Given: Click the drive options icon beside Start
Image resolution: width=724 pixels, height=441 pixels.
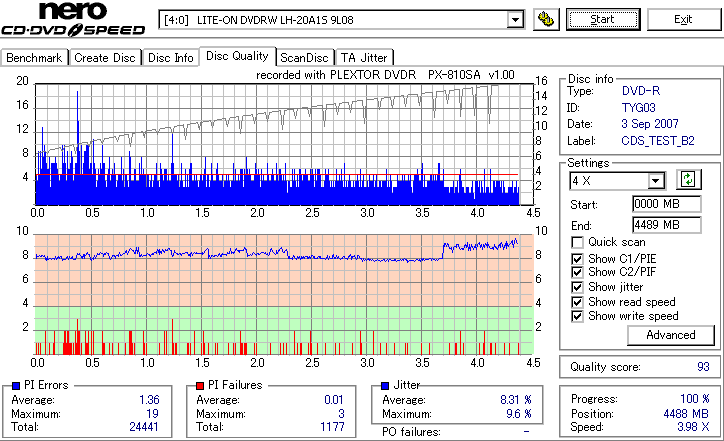Looking at the screenshot, I should [x=546, y=19].
